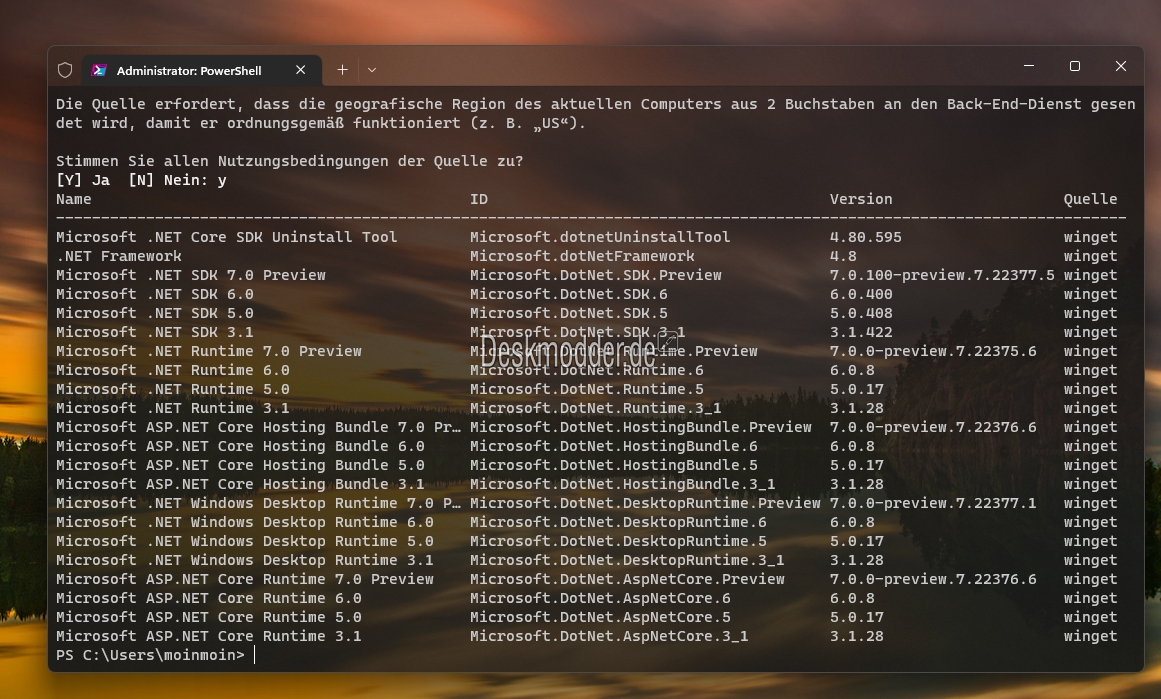Click version "7.0.0-preview.7.22377.1"
This screenshot has width=1161, height=699.
point(933,504)
